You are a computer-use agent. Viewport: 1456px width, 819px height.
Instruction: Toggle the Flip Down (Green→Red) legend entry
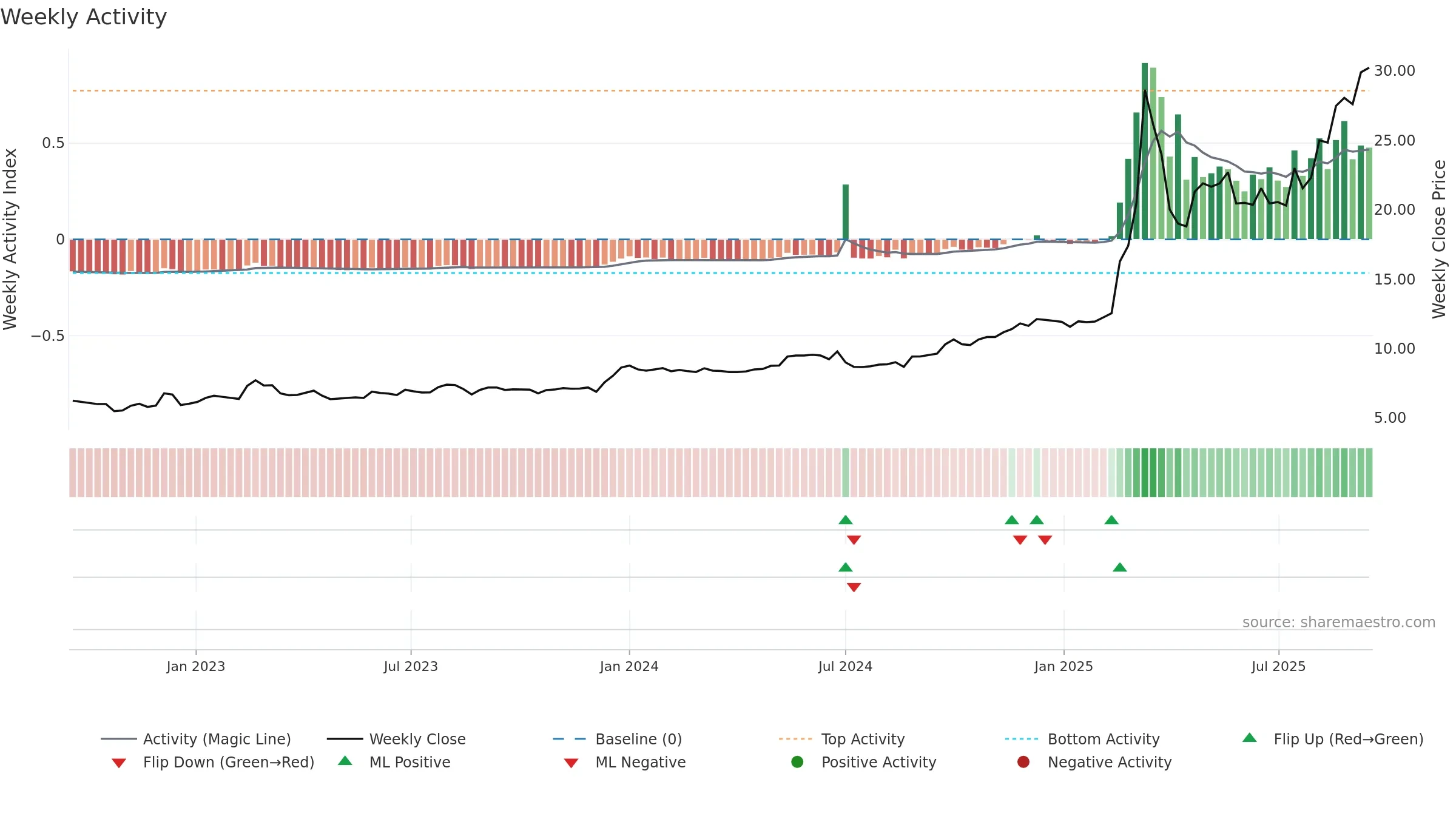point(213,762)
